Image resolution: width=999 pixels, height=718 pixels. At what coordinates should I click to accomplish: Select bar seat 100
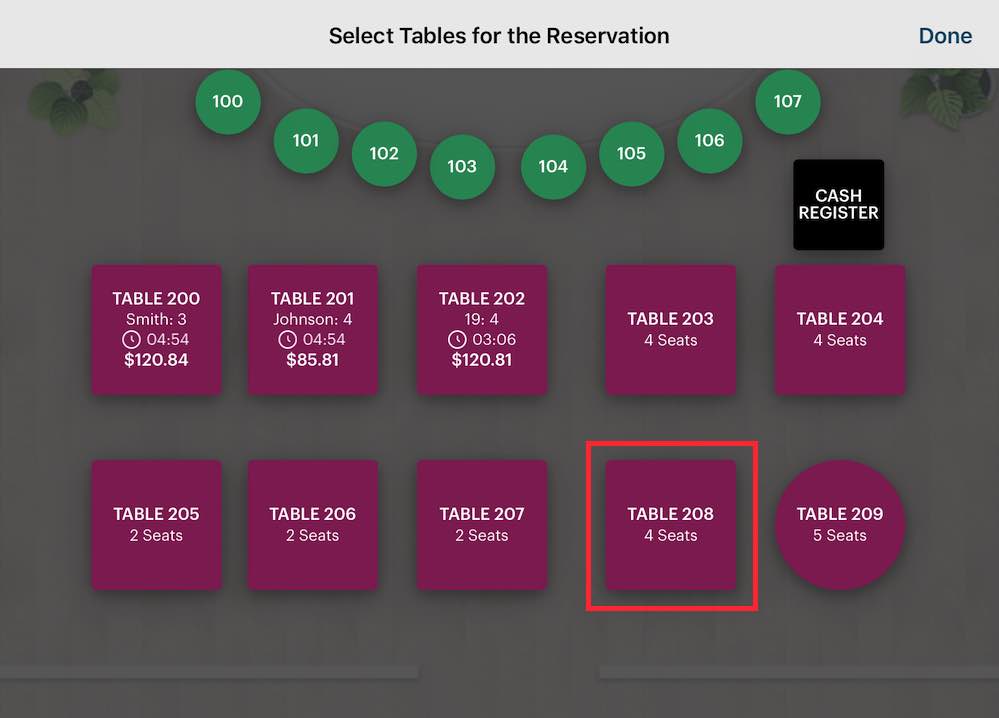coord(227,101)
